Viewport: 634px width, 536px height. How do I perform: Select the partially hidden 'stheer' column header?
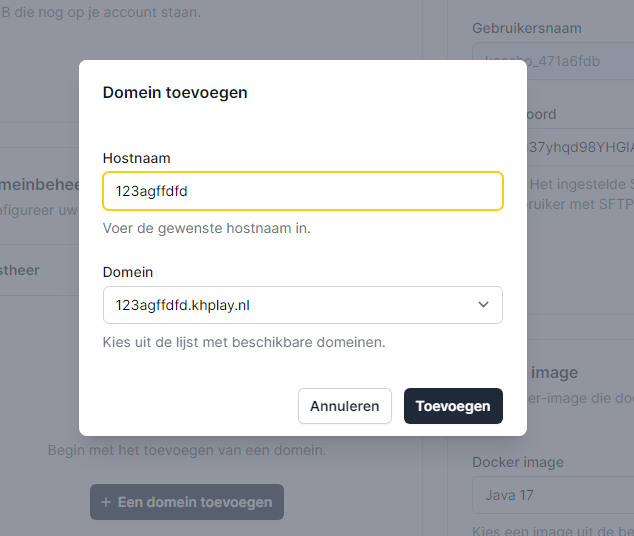click(20, 271)
